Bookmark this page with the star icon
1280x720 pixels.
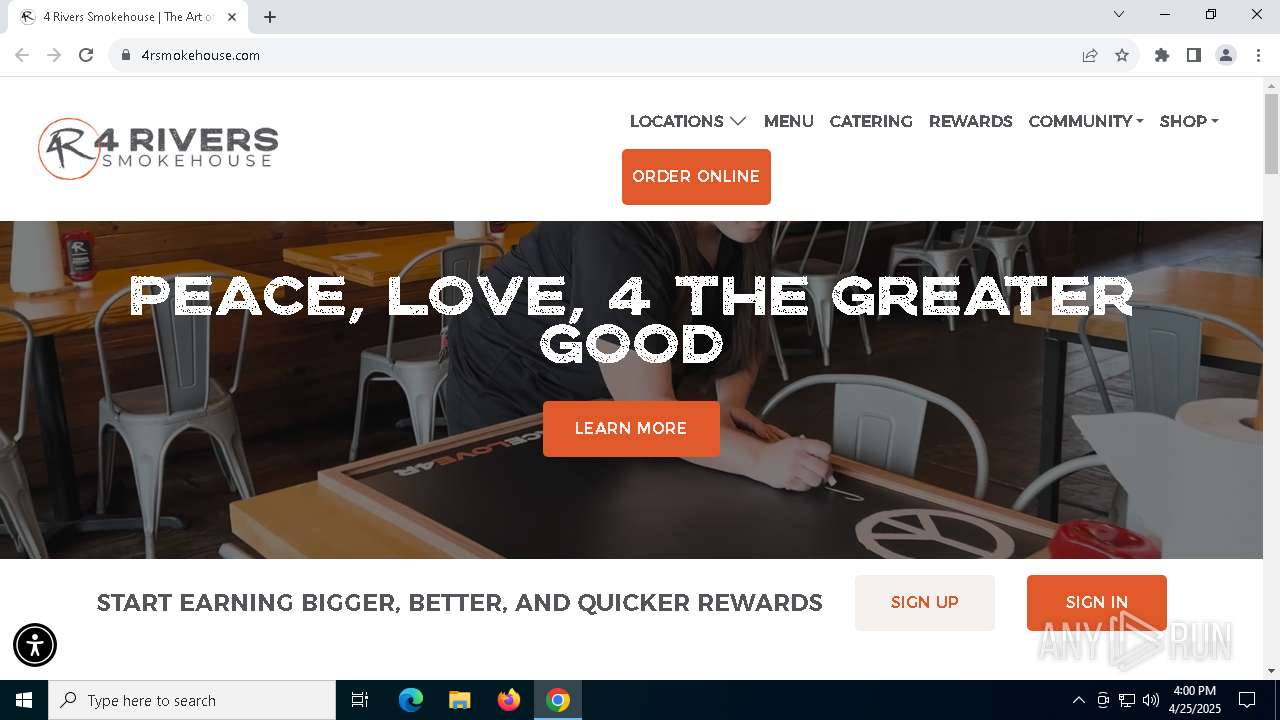[x=1122, y=55]
